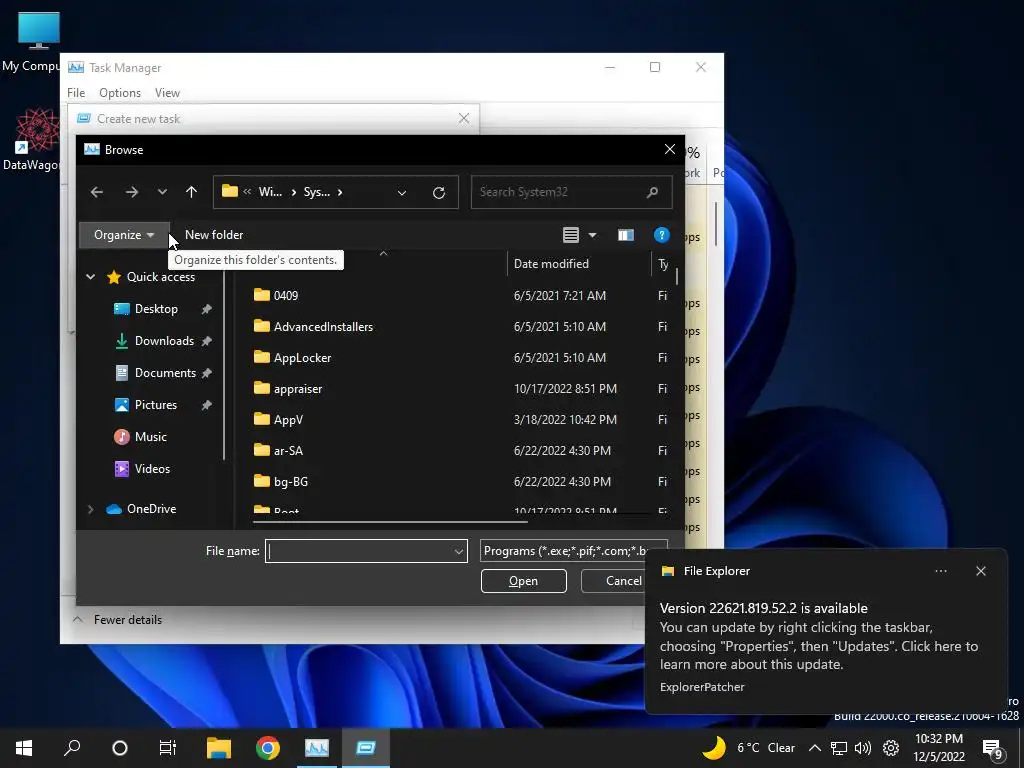Open Cortana from the taskbar
1024x768 pixels.
tap(120, 748)
